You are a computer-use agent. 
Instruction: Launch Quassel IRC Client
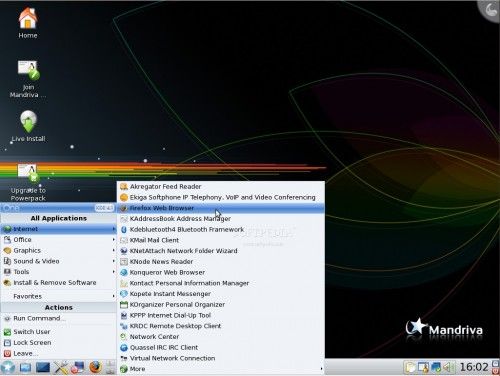click(221, 347)
